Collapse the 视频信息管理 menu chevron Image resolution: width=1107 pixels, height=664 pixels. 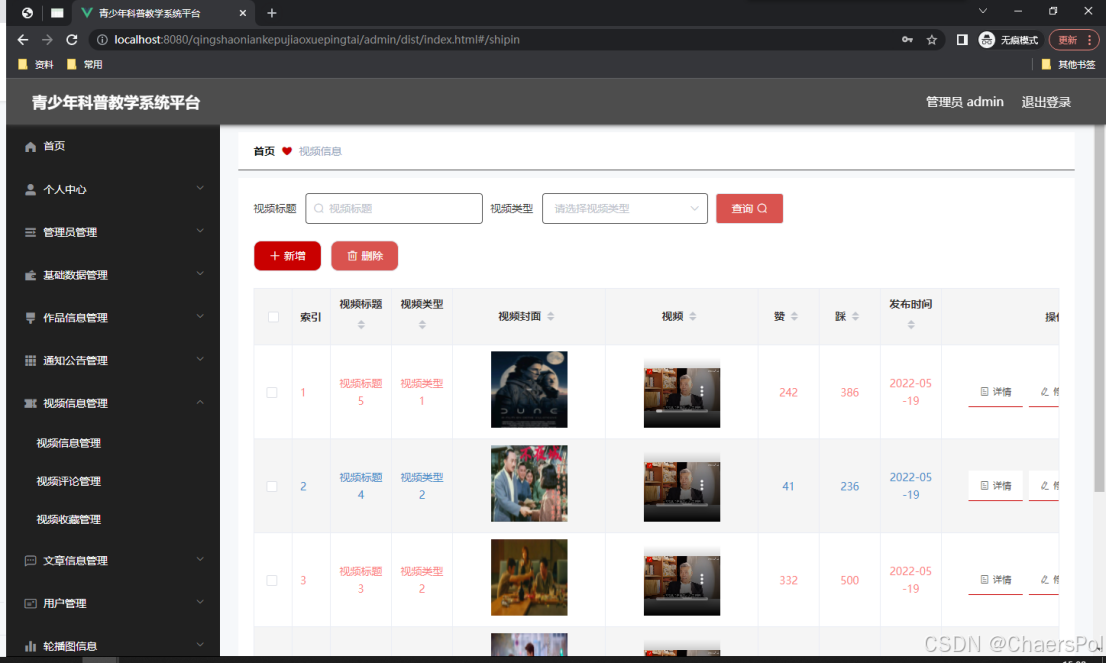point(200,402)
